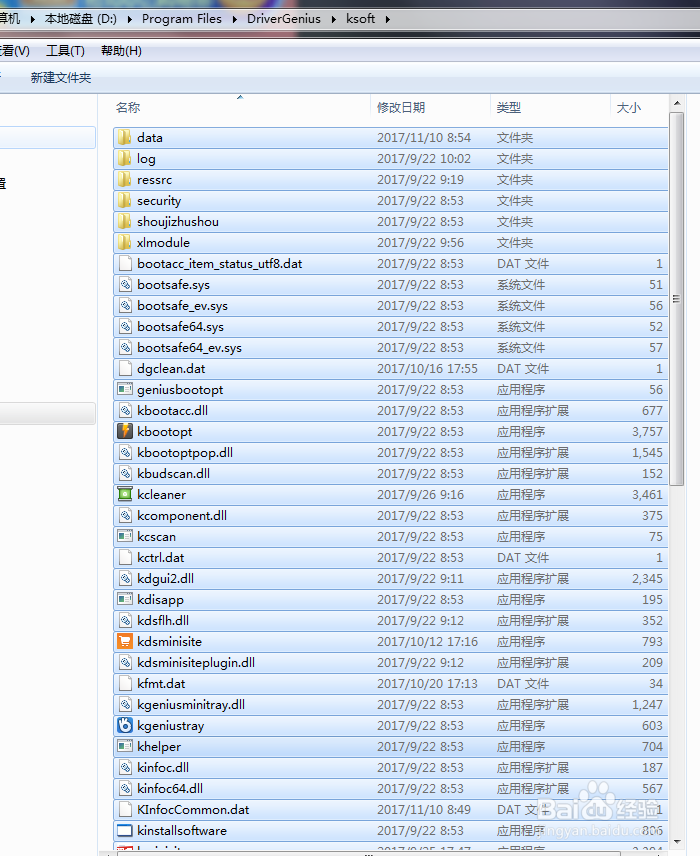This screenshot has width=700, height=856.
Task: Click the kdsminisite orange cart icon
Action: [125, 641]
